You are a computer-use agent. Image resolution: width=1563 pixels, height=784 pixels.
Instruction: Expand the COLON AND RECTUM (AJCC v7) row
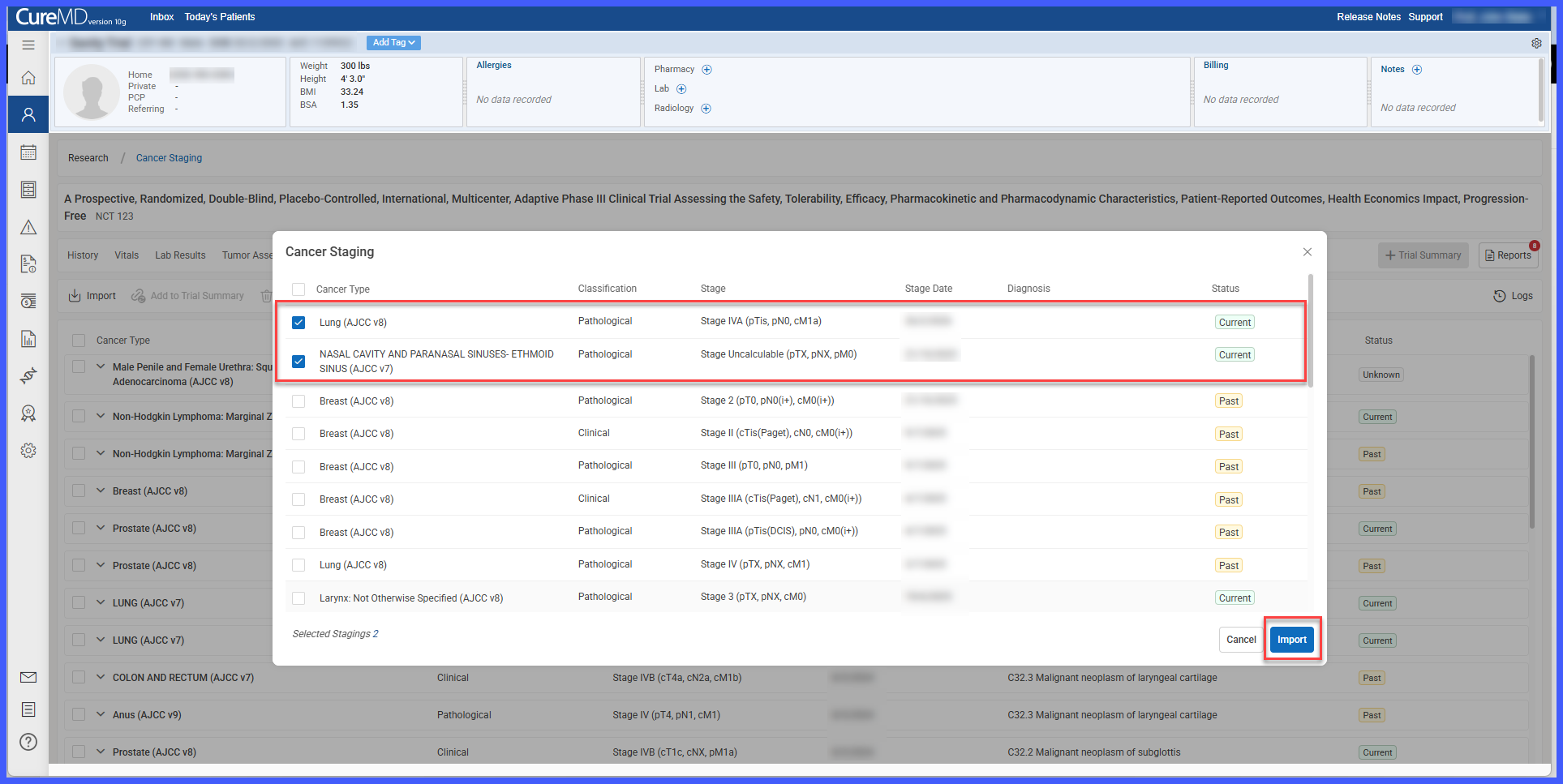pyautogui.click(x=101, y=677)
